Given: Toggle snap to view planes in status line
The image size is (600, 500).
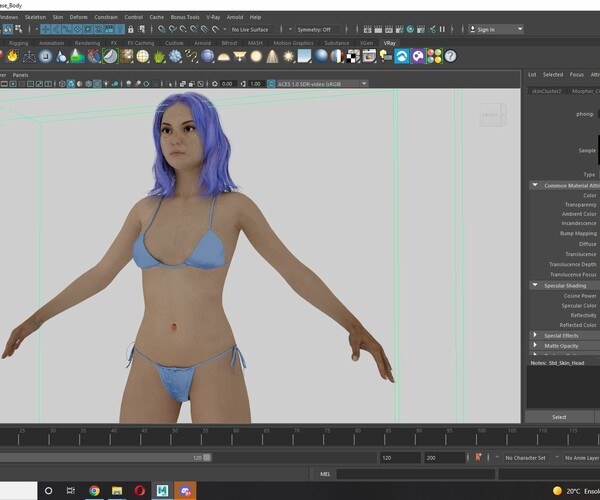Looking at the screenshot, I should (204, 29).
